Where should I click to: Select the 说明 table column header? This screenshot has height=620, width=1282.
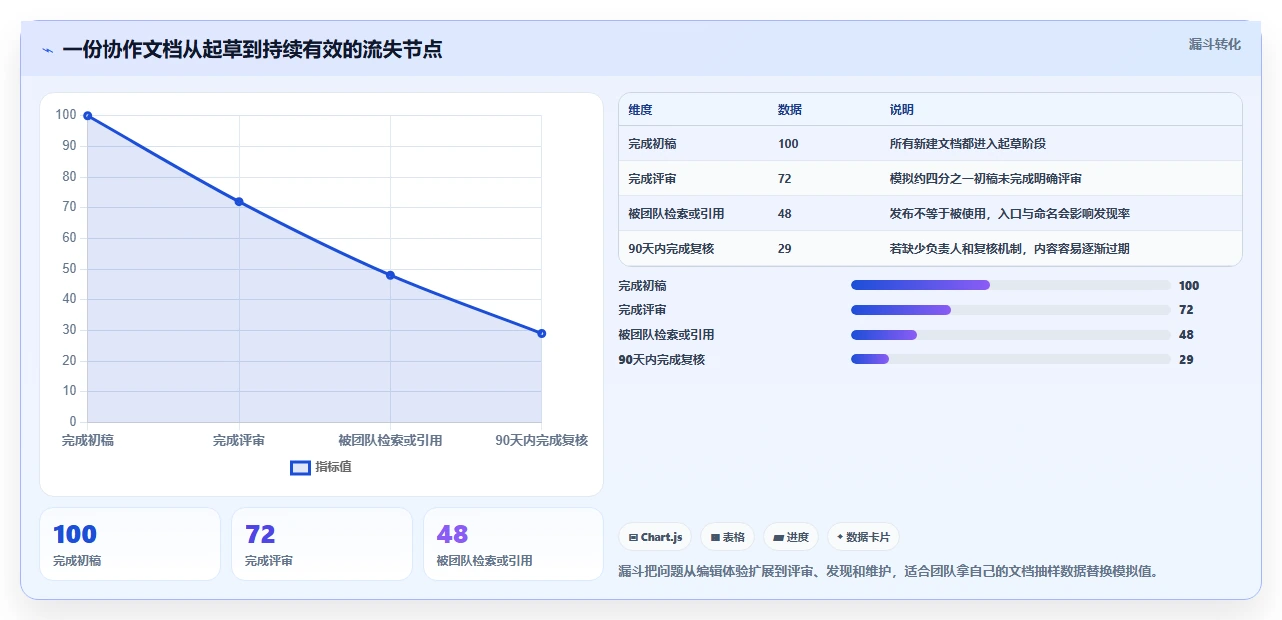(x=902, y=110)
